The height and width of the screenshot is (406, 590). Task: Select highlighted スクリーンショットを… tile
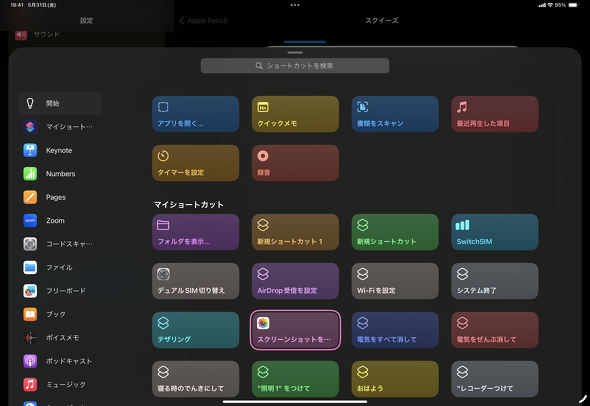coord(295,330)
